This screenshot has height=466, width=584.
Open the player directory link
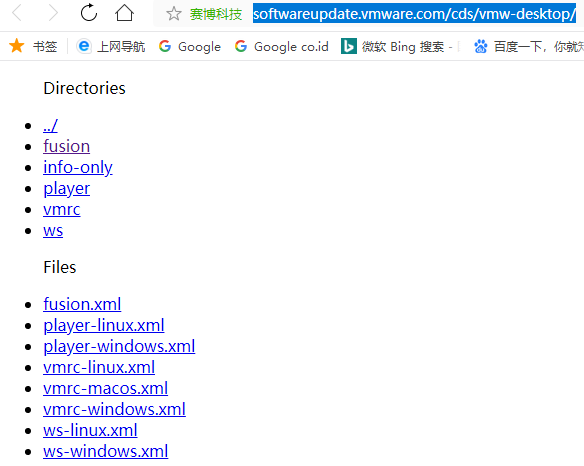(67, 188)
